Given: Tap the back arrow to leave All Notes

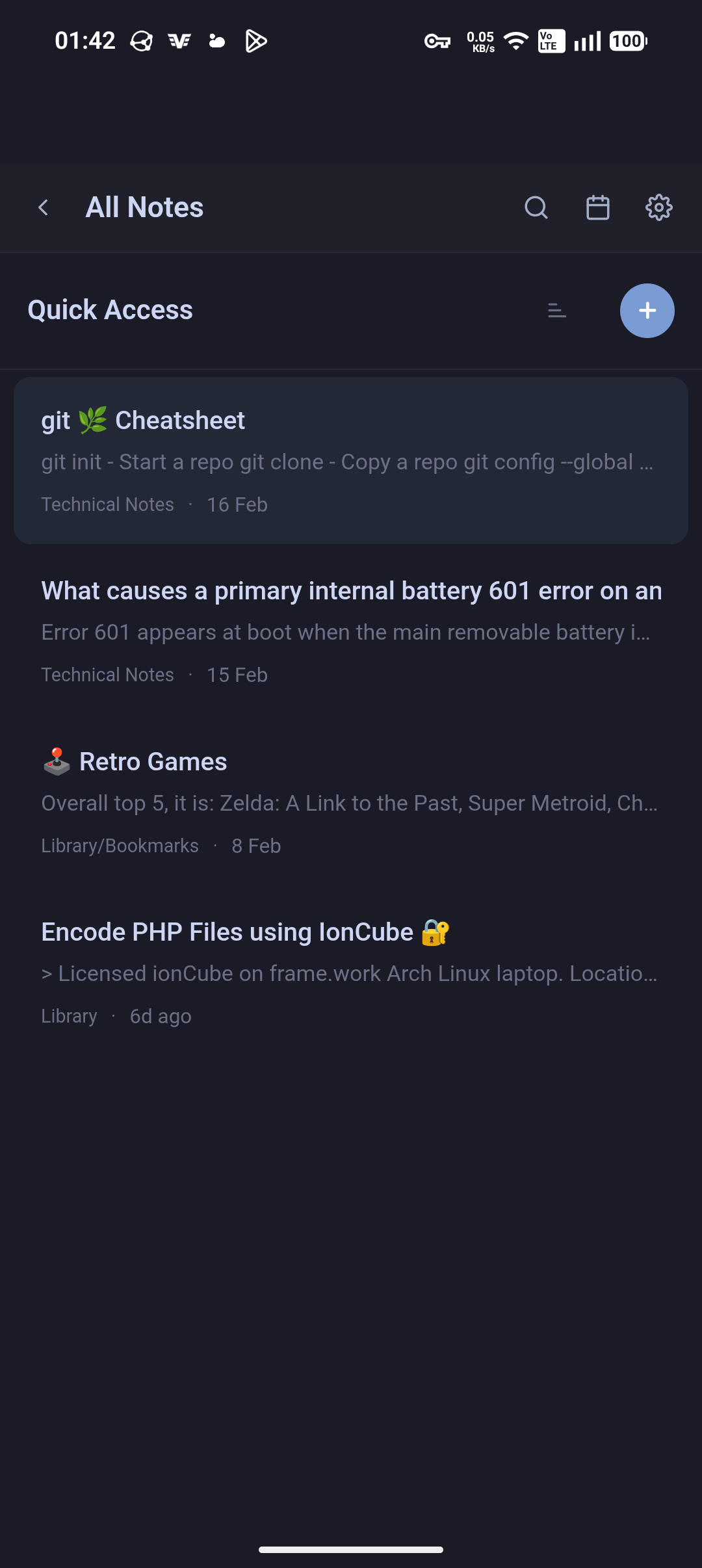Looking at the screenshot, I should [43, 207].
